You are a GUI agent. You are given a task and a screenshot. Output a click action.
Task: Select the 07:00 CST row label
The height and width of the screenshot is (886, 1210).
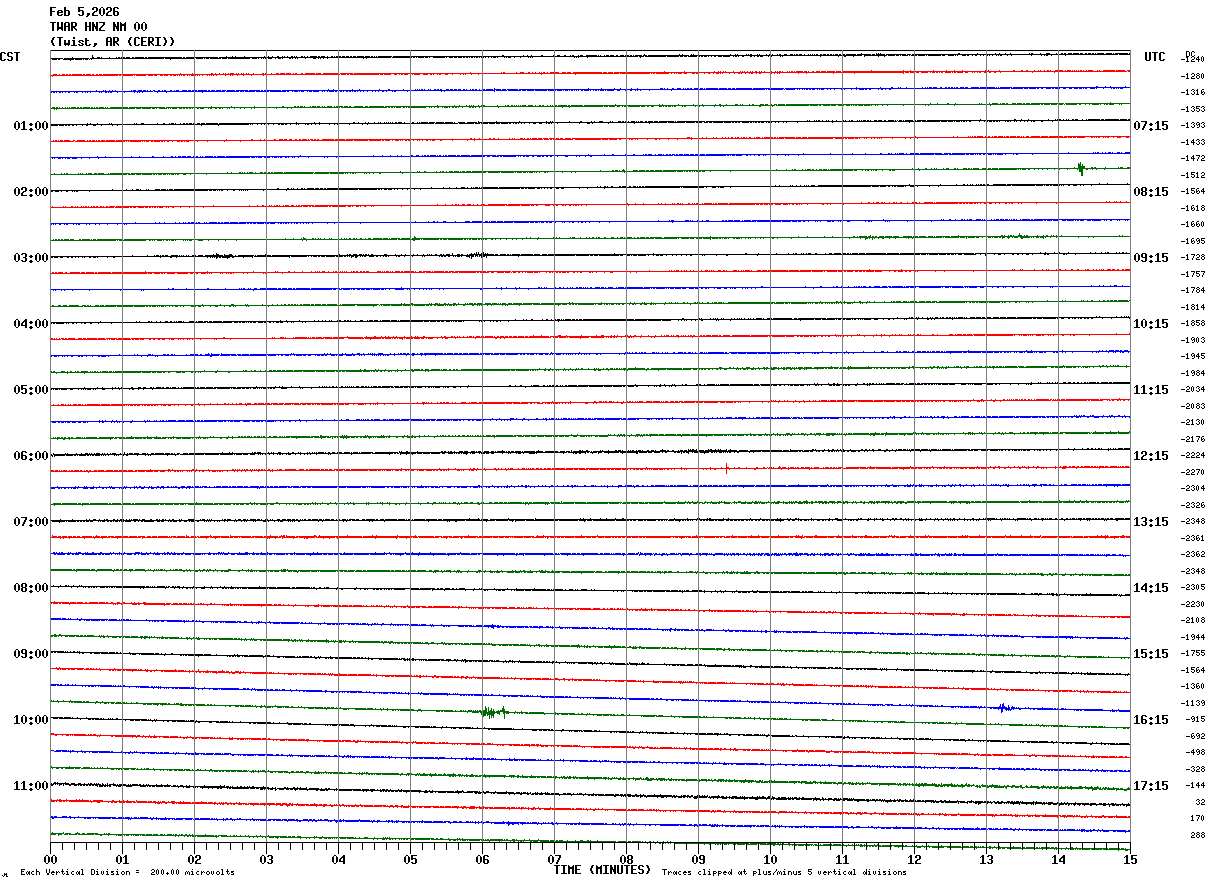(31, 522)
